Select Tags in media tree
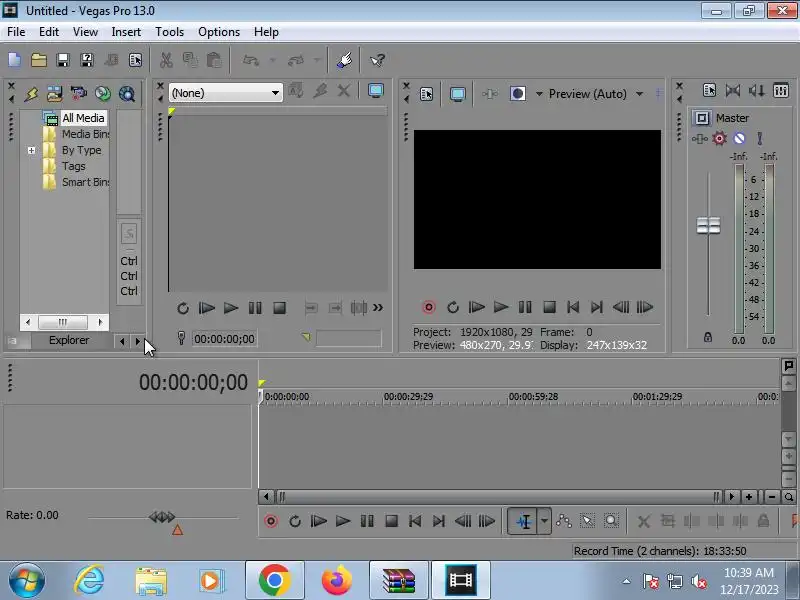This screenshot has width=800, height=600. click(x=73, y=166)
